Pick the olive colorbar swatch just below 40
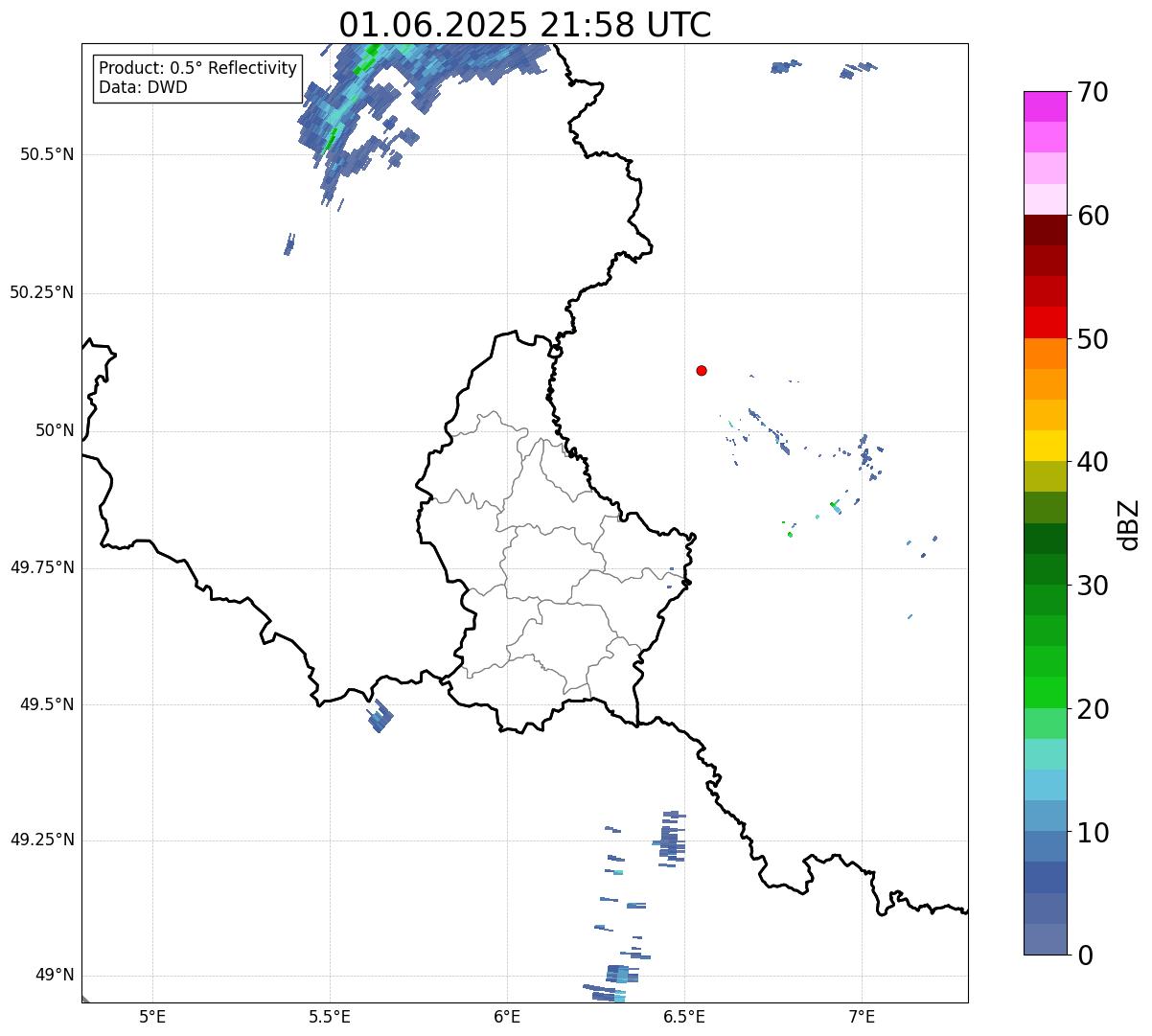This screenshot has height=1036, width=1152. [1045, 477]
